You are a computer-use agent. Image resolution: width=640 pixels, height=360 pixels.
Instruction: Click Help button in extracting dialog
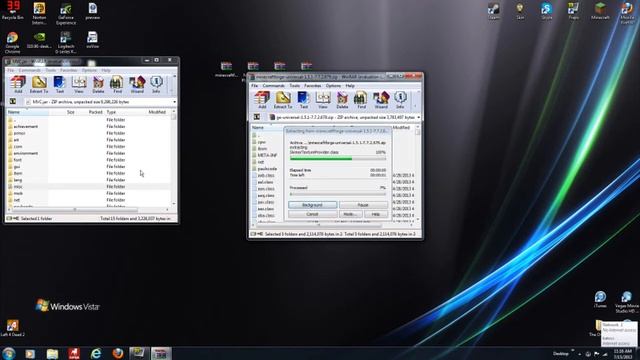tap(376, 214)
